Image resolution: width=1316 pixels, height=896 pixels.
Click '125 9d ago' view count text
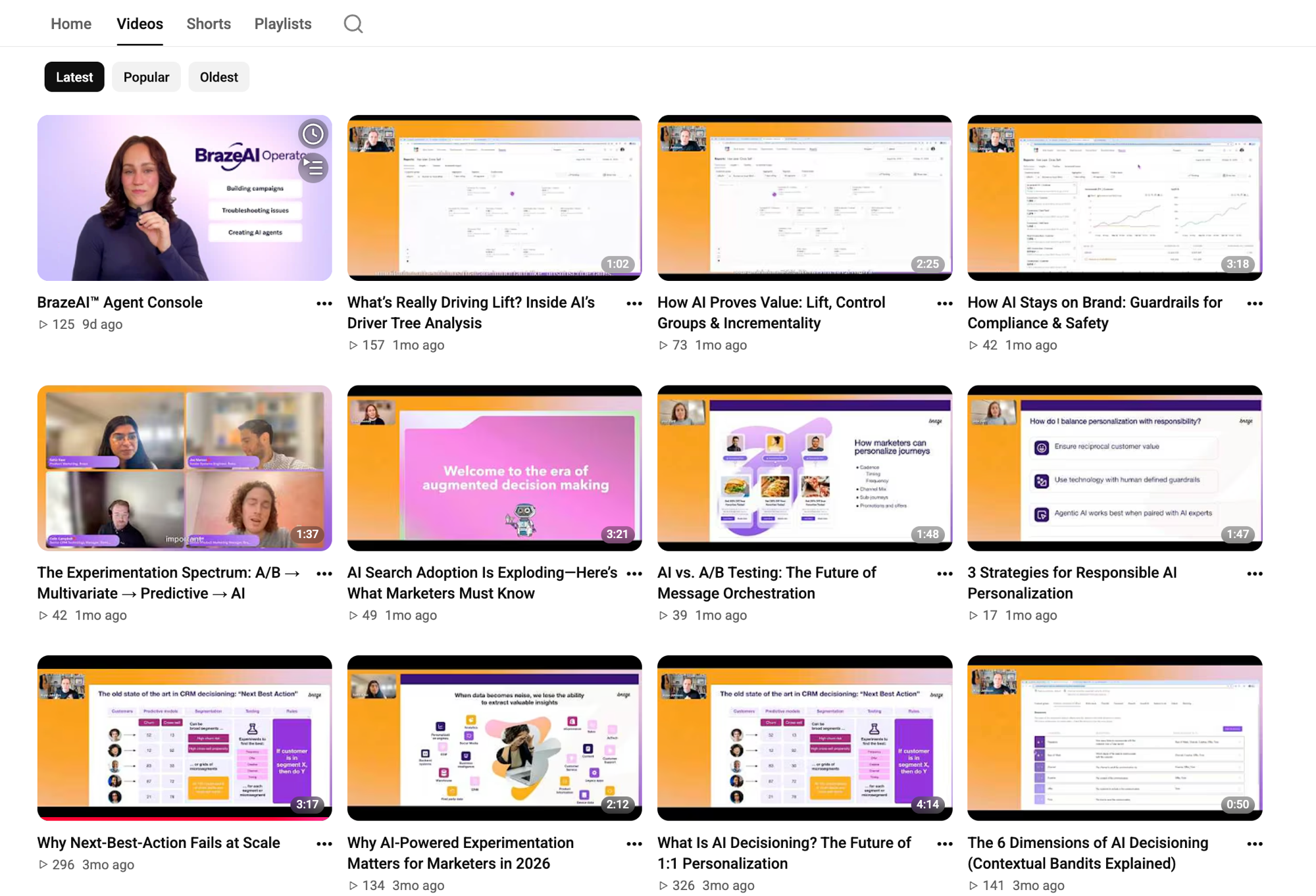click(80, 324)
